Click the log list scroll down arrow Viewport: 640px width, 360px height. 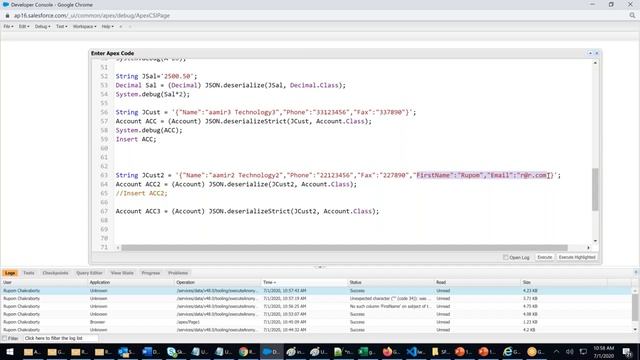point(635,329)
